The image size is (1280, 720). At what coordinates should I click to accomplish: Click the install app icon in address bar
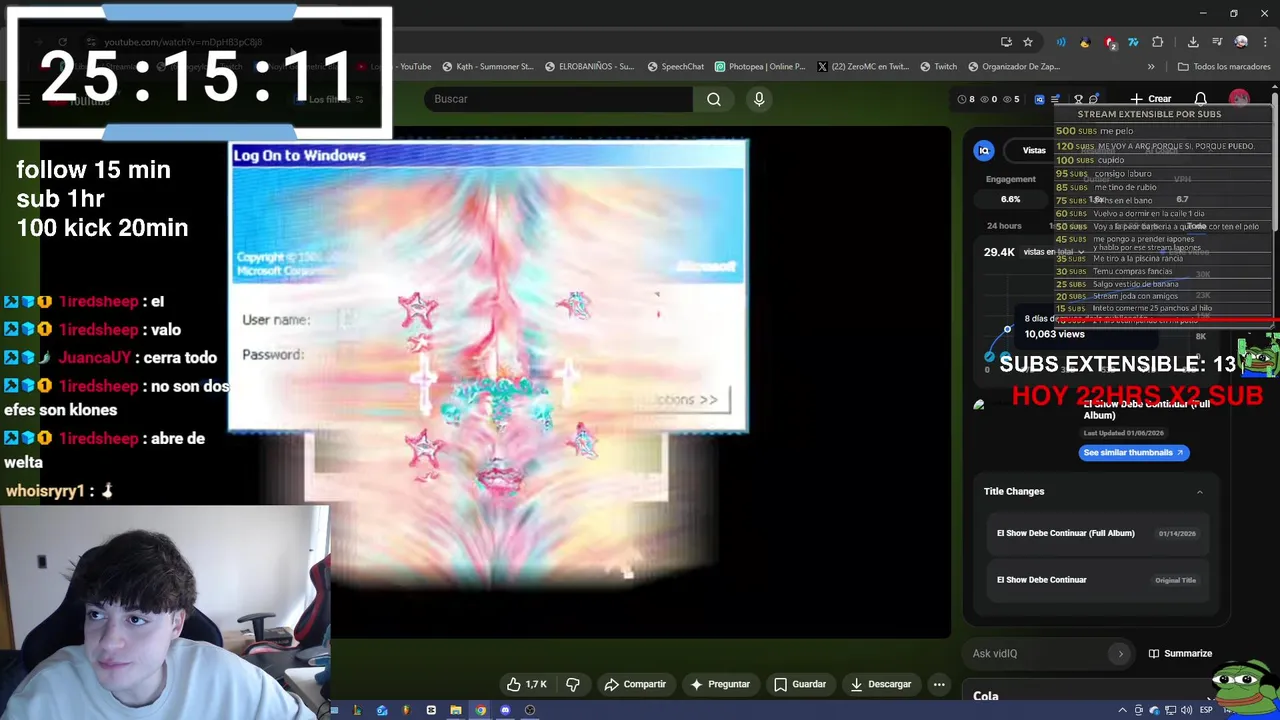(1006, 42)
